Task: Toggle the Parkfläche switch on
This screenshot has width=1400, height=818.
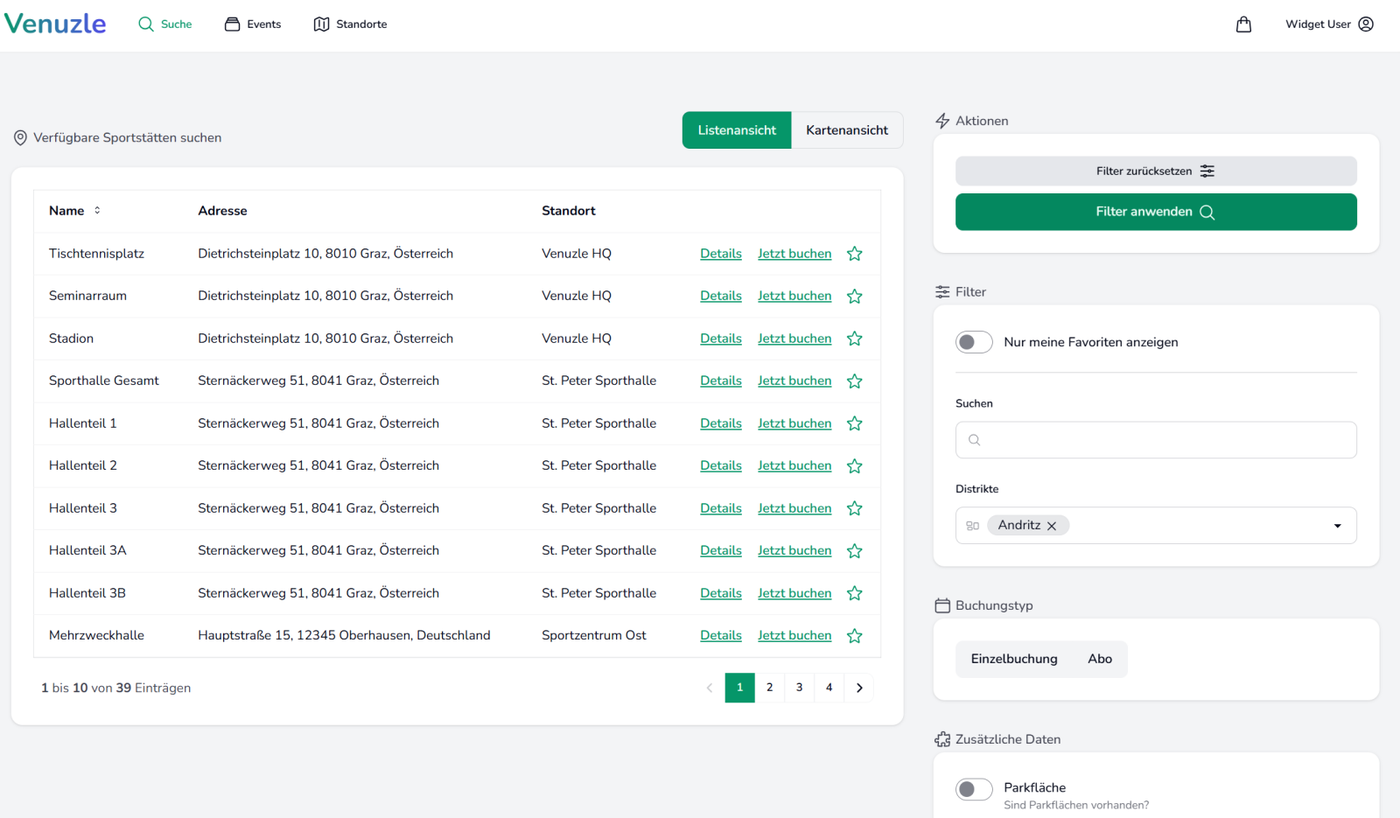Action: [973, 789]
